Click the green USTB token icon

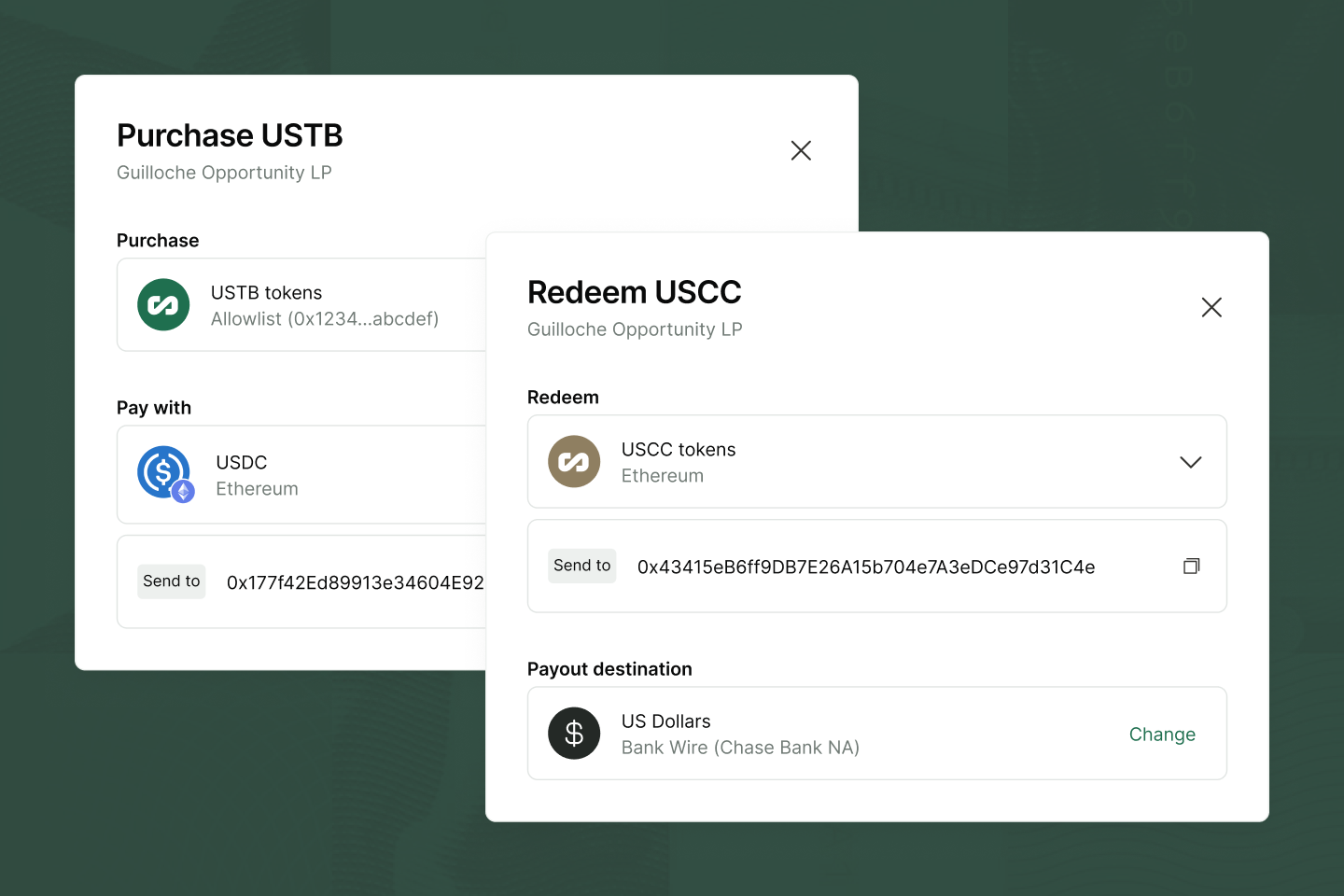[x=163, y=305]
